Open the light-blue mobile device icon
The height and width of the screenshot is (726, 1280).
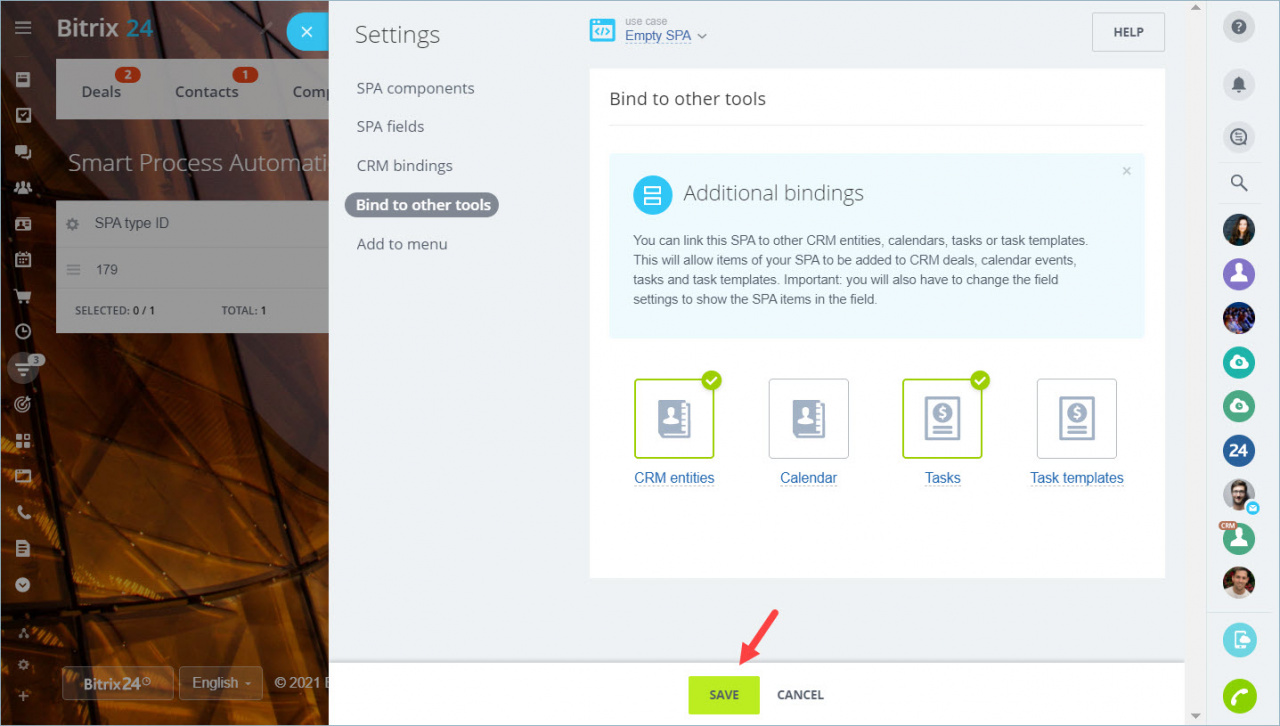(1239, 639)
